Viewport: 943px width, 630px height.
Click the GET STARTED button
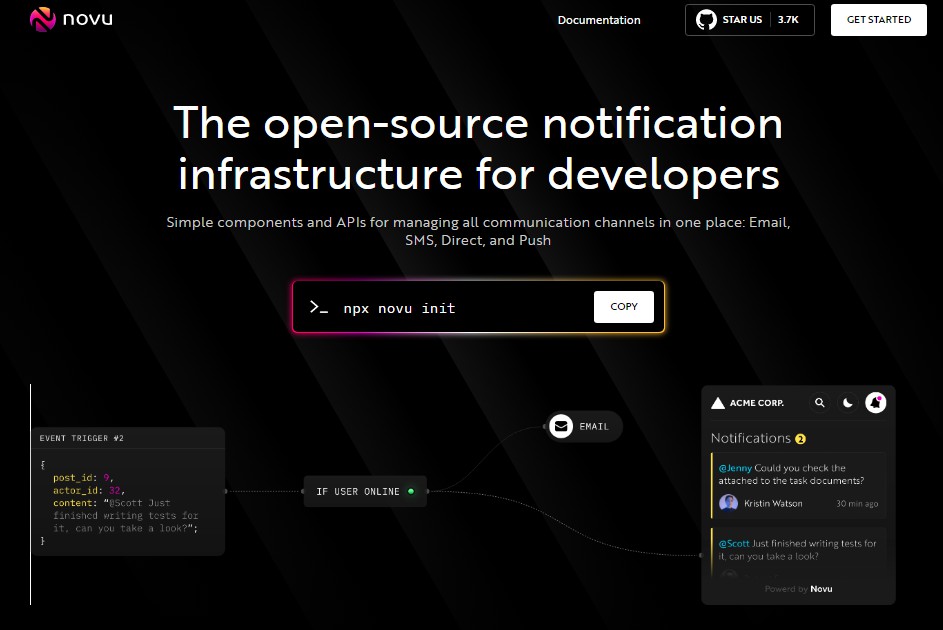(x=878, y=19)
